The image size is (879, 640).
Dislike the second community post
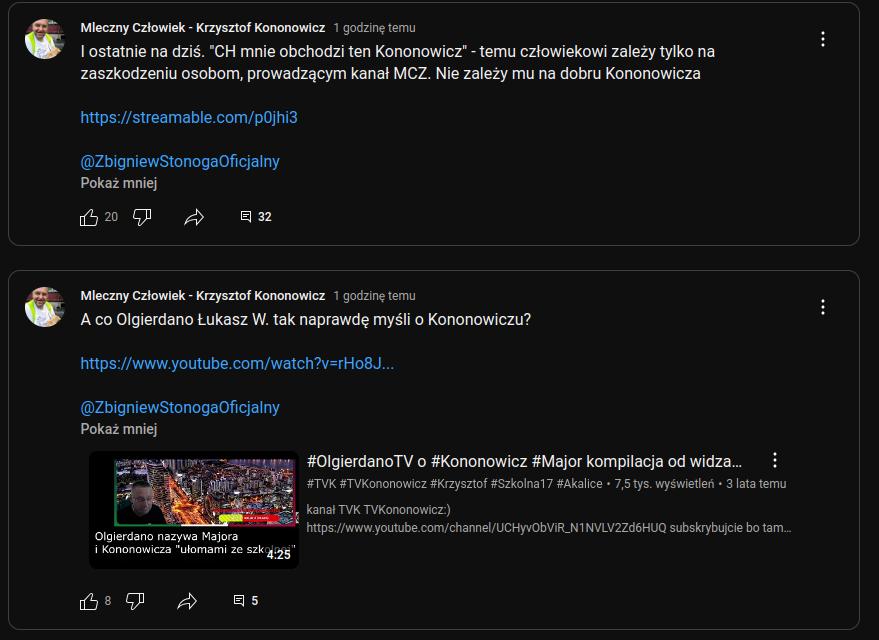click(x=135, y=601)
